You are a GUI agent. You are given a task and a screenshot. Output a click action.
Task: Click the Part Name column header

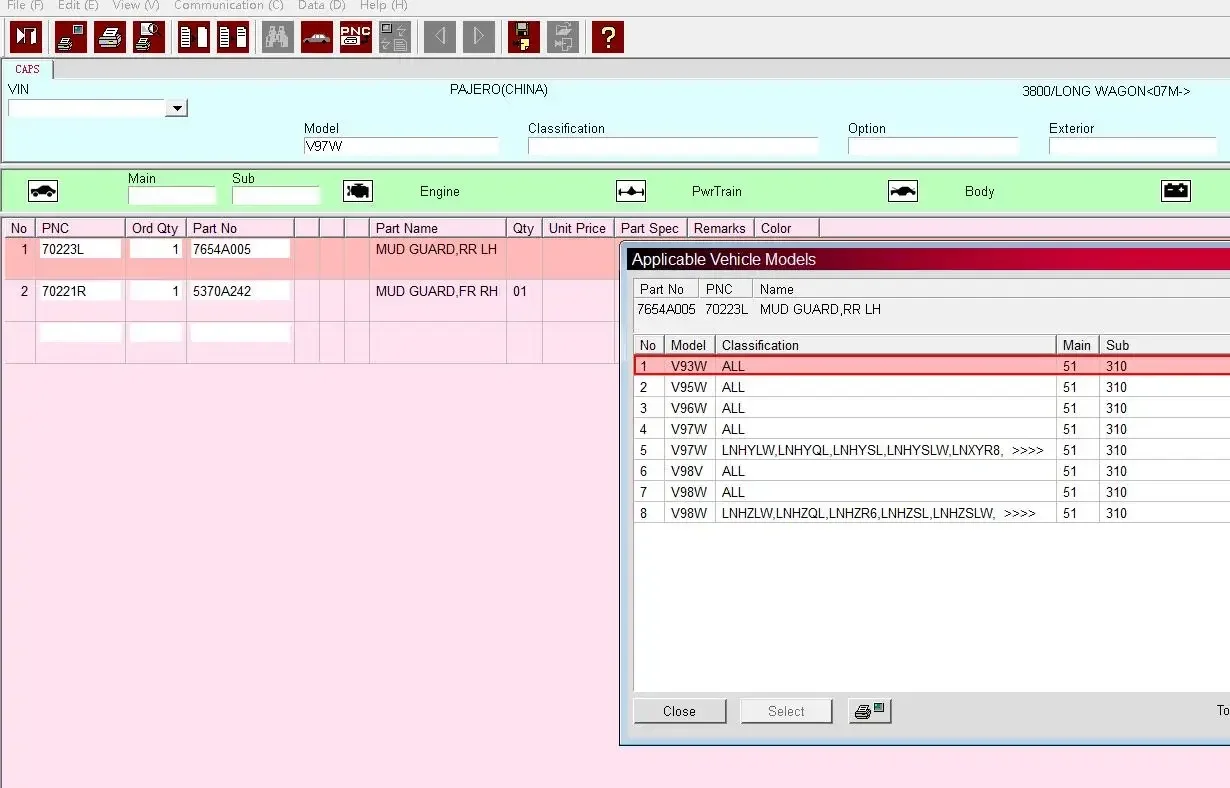438,228
